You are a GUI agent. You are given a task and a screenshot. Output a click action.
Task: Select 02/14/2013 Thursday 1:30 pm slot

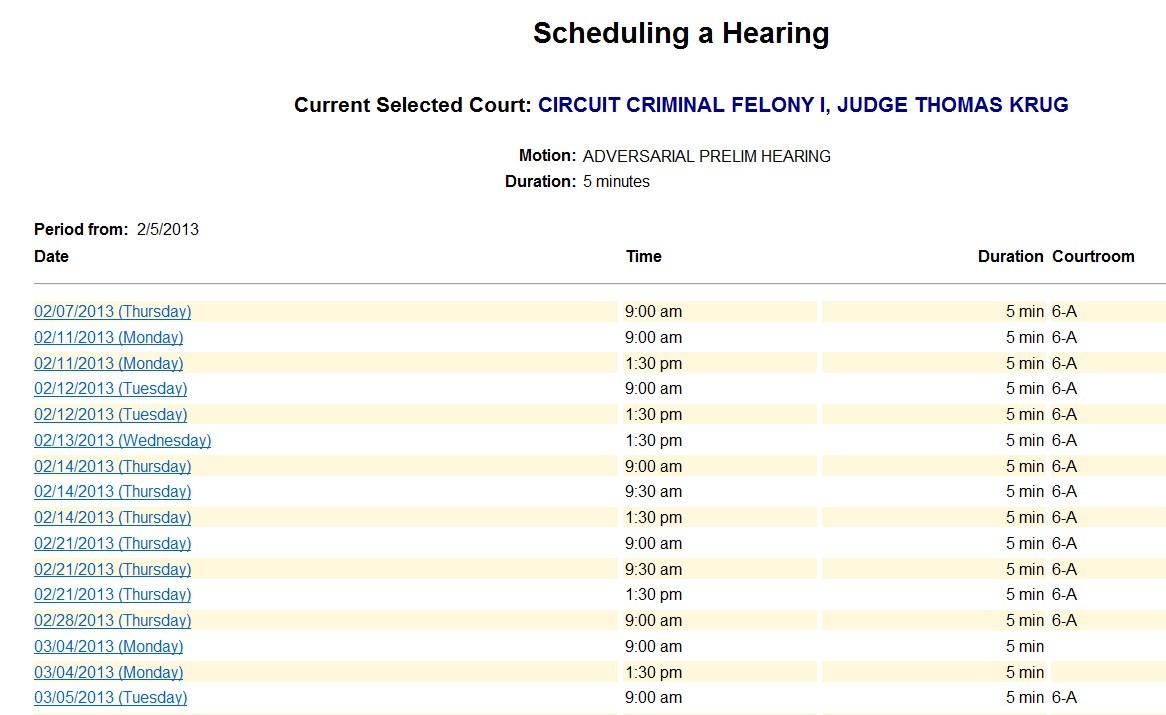coord(112,518)
